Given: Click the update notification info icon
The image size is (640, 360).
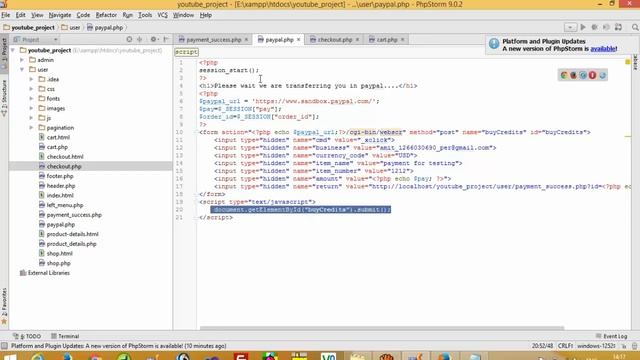Looking at the screenshot, I should click(x=494, y=44).
